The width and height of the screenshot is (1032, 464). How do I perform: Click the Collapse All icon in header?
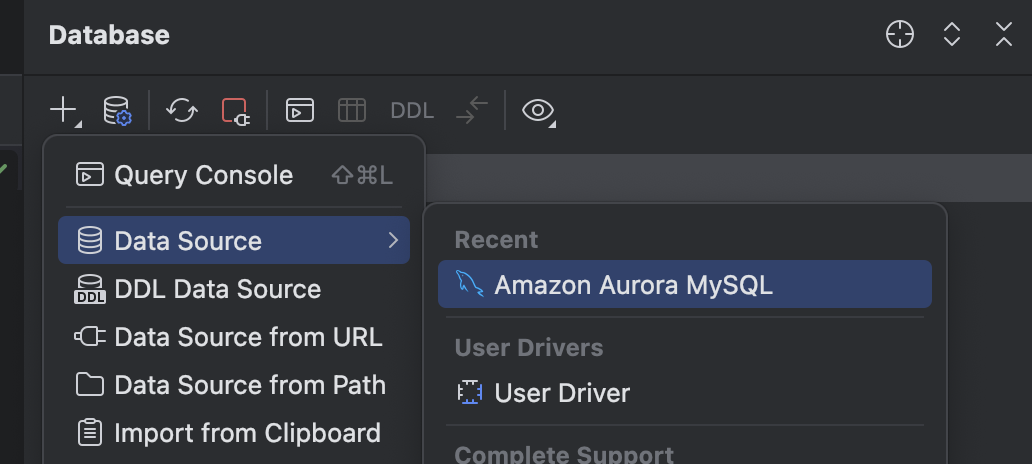coord(1004,34)
